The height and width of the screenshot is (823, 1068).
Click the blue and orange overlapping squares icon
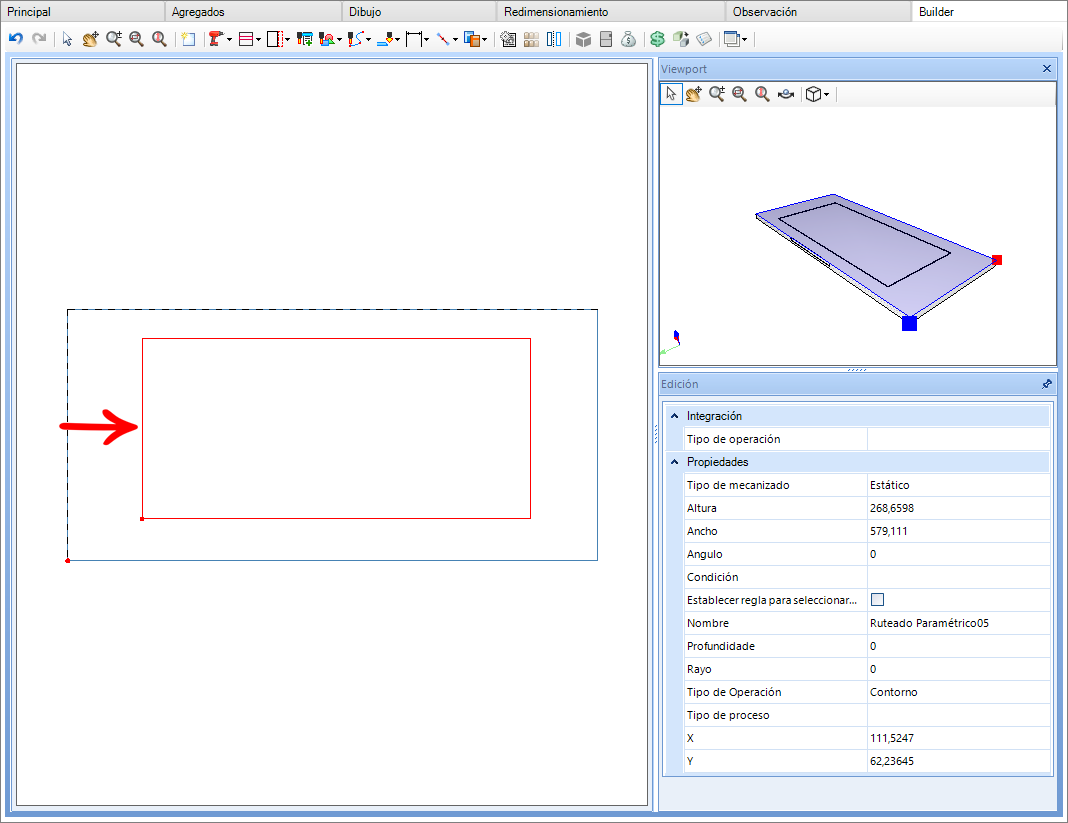(x=471, y=39)
